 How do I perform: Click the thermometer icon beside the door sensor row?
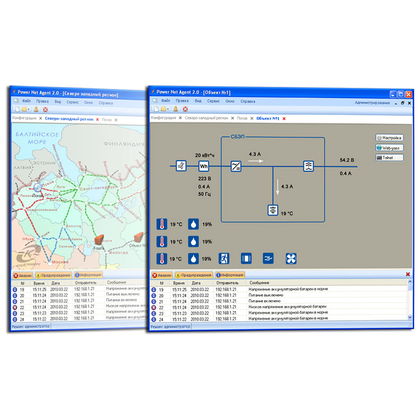click(x=162, y=258)
